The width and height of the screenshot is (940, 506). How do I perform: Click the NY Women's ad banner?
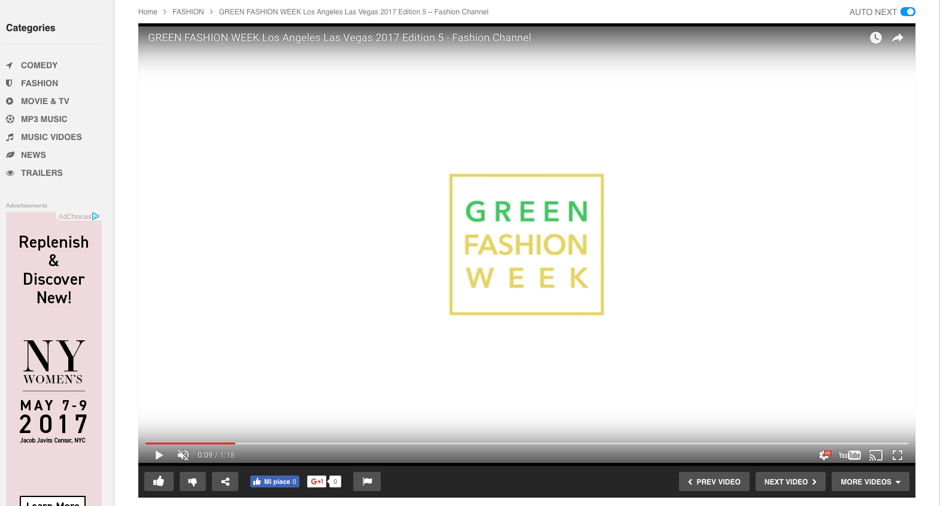[54, 360]
